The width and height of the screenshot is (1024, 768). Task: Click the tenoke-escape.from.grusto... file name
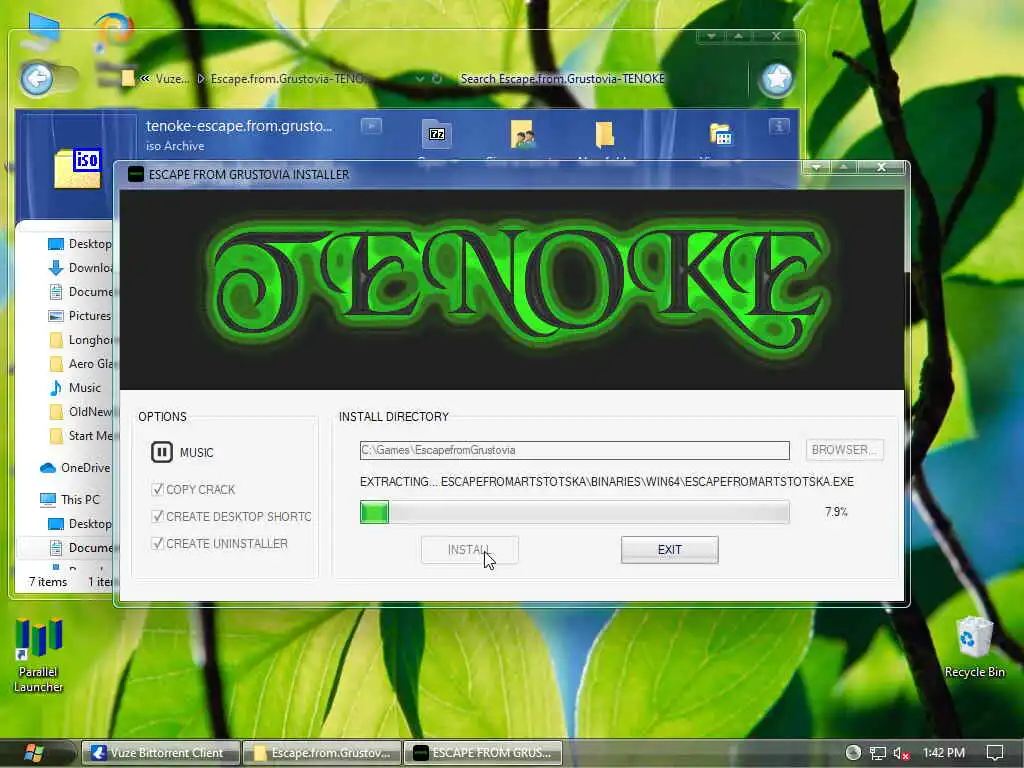[x=239, y=126]
